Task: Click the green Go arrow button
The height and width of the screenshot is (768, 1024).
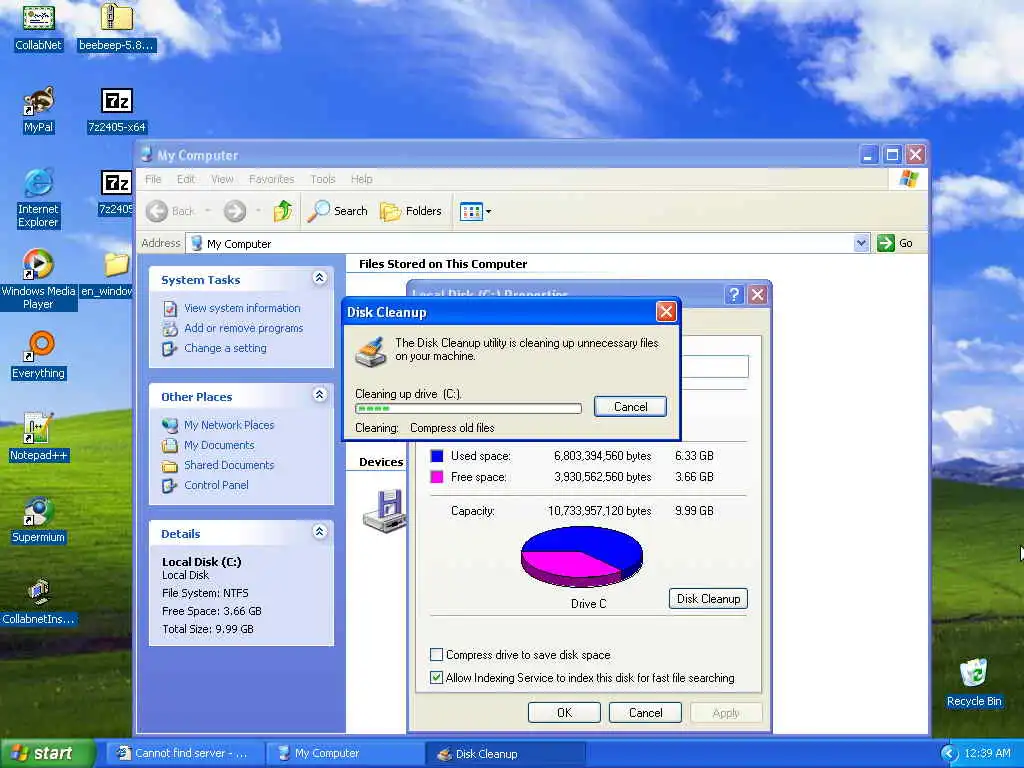Action: pos(886,243)
